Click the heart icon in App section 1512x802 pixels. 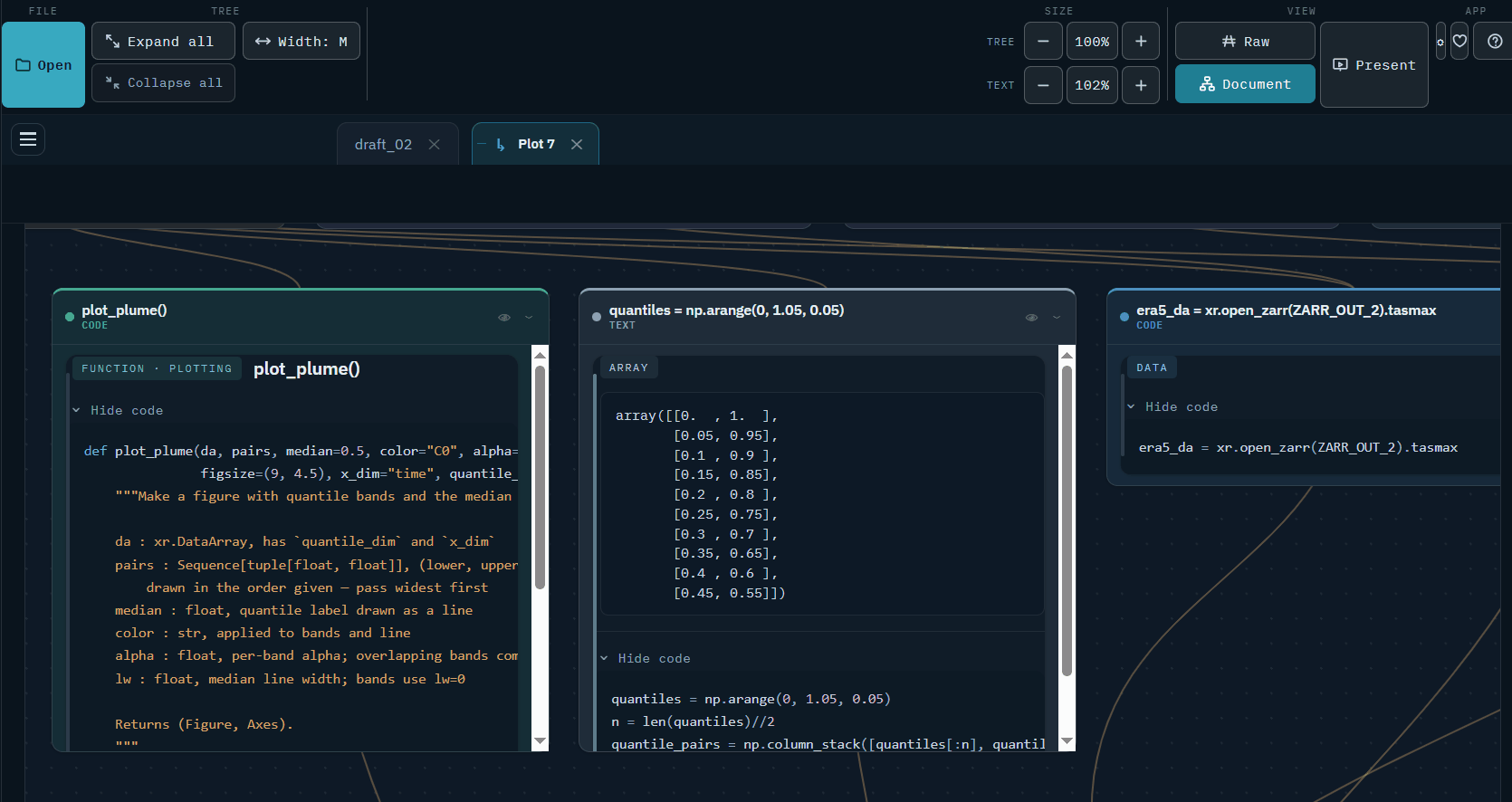[x=1459, y=42]
